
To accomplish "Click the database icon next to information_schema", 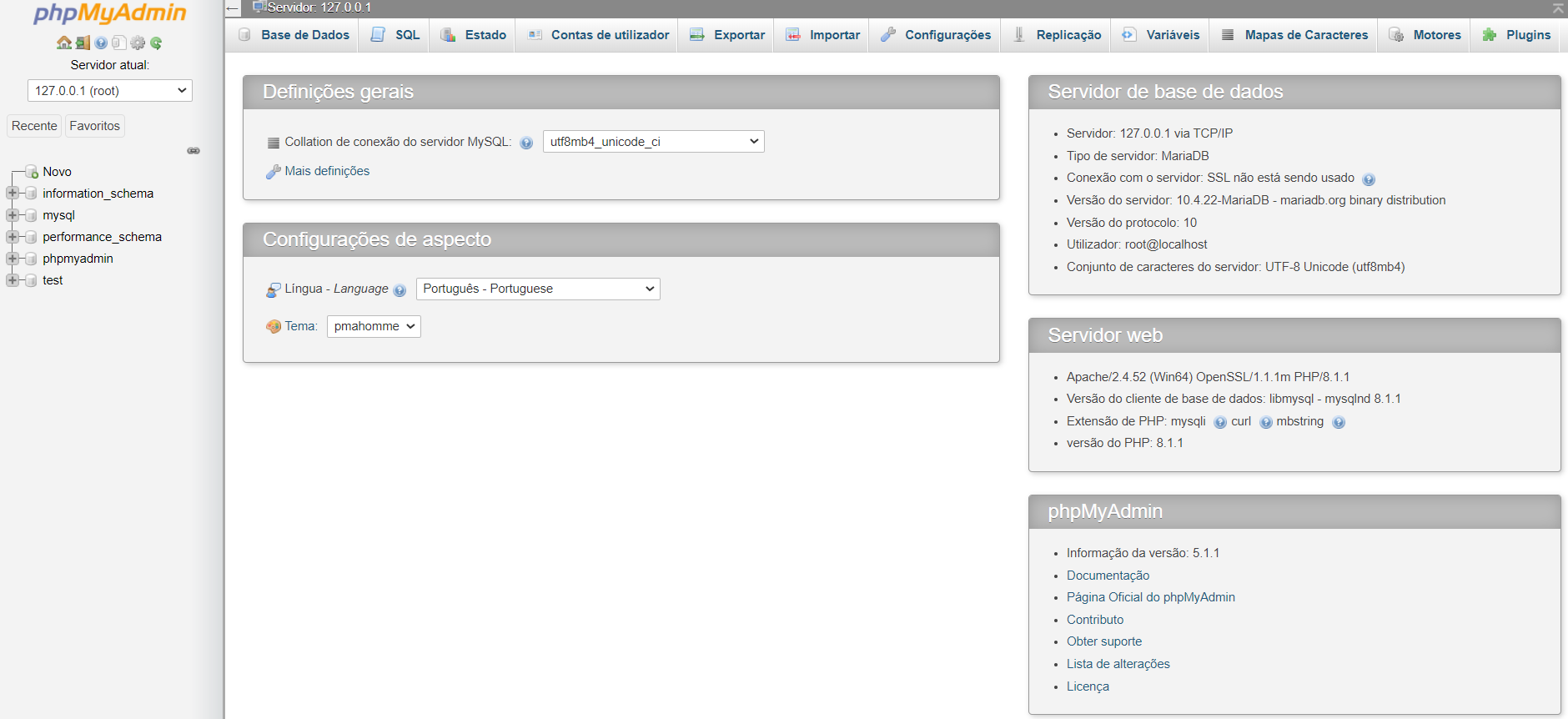I will pyautogui.click(x=31, y=194).
